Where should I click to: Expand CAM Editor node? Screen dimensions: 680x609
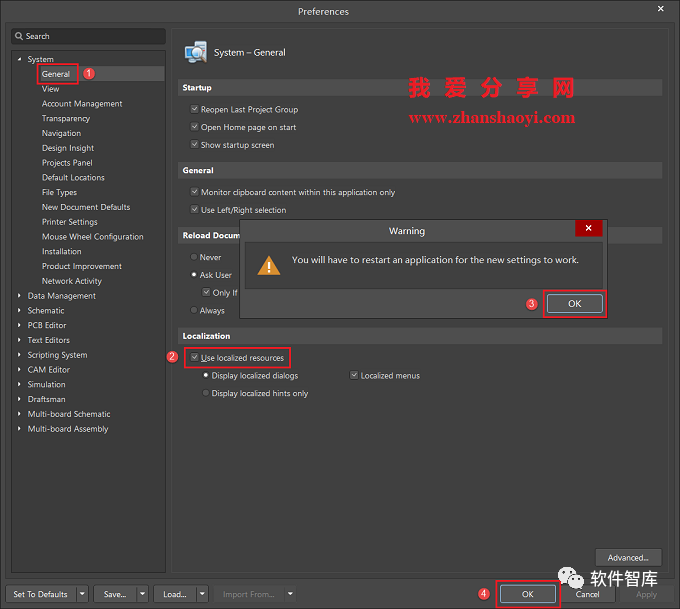[19, 370]
